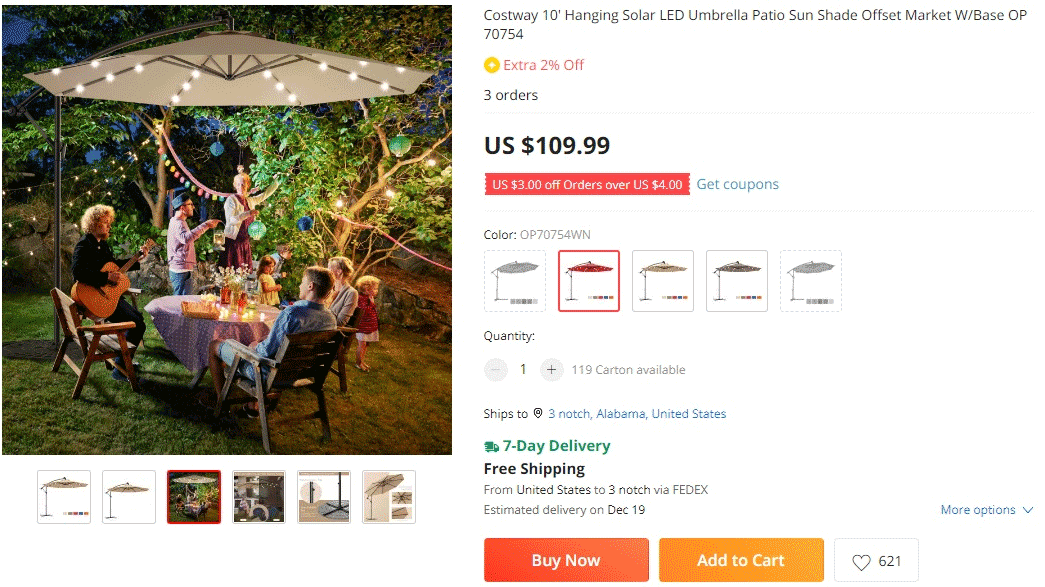Viewport: 1045px width, 587px height.
Task: Show the second plain umbrella thumbnail
Action: (x=129, y=497)
